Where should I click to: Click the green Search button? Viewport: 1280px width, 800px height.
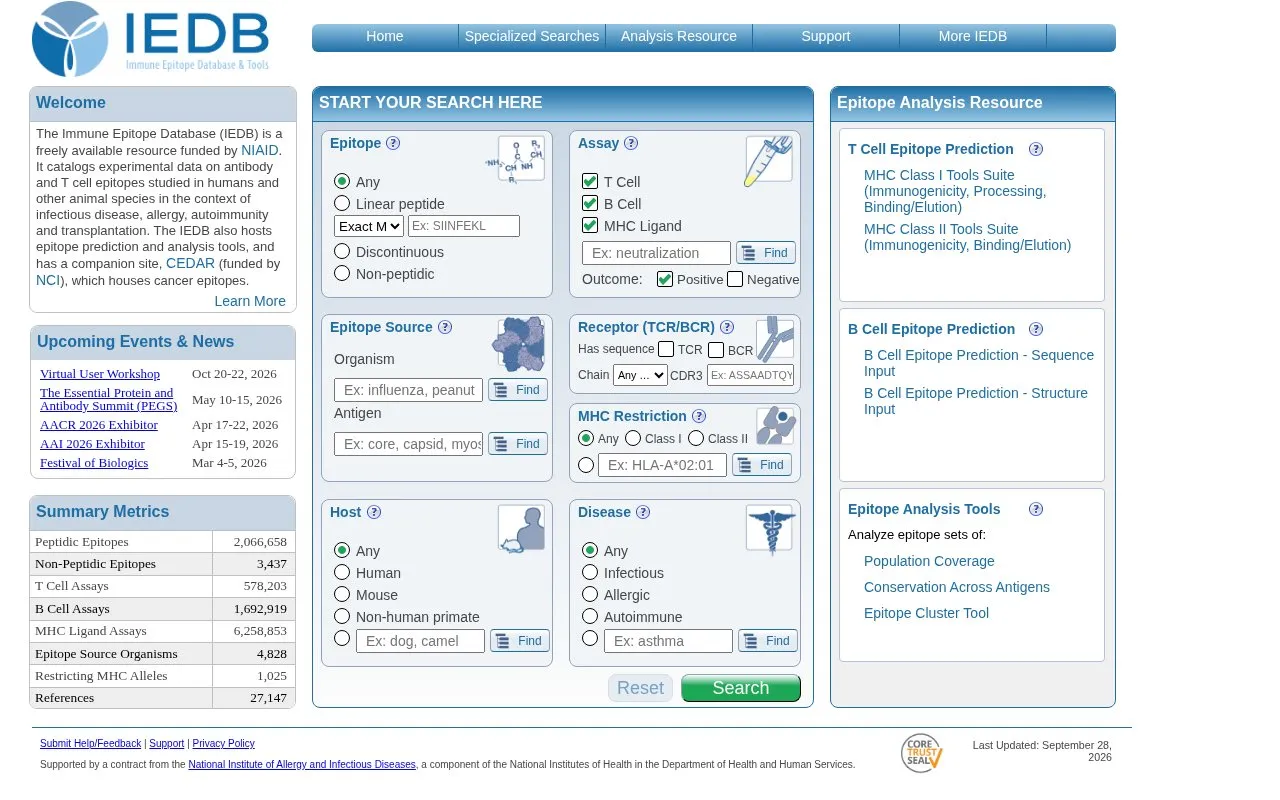[741, 688]
